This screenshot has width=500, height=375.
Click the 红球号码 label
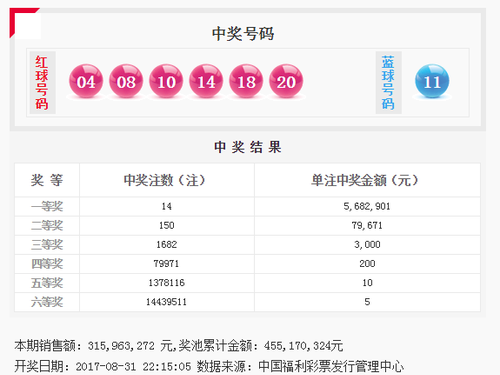(x=42, y=83)
